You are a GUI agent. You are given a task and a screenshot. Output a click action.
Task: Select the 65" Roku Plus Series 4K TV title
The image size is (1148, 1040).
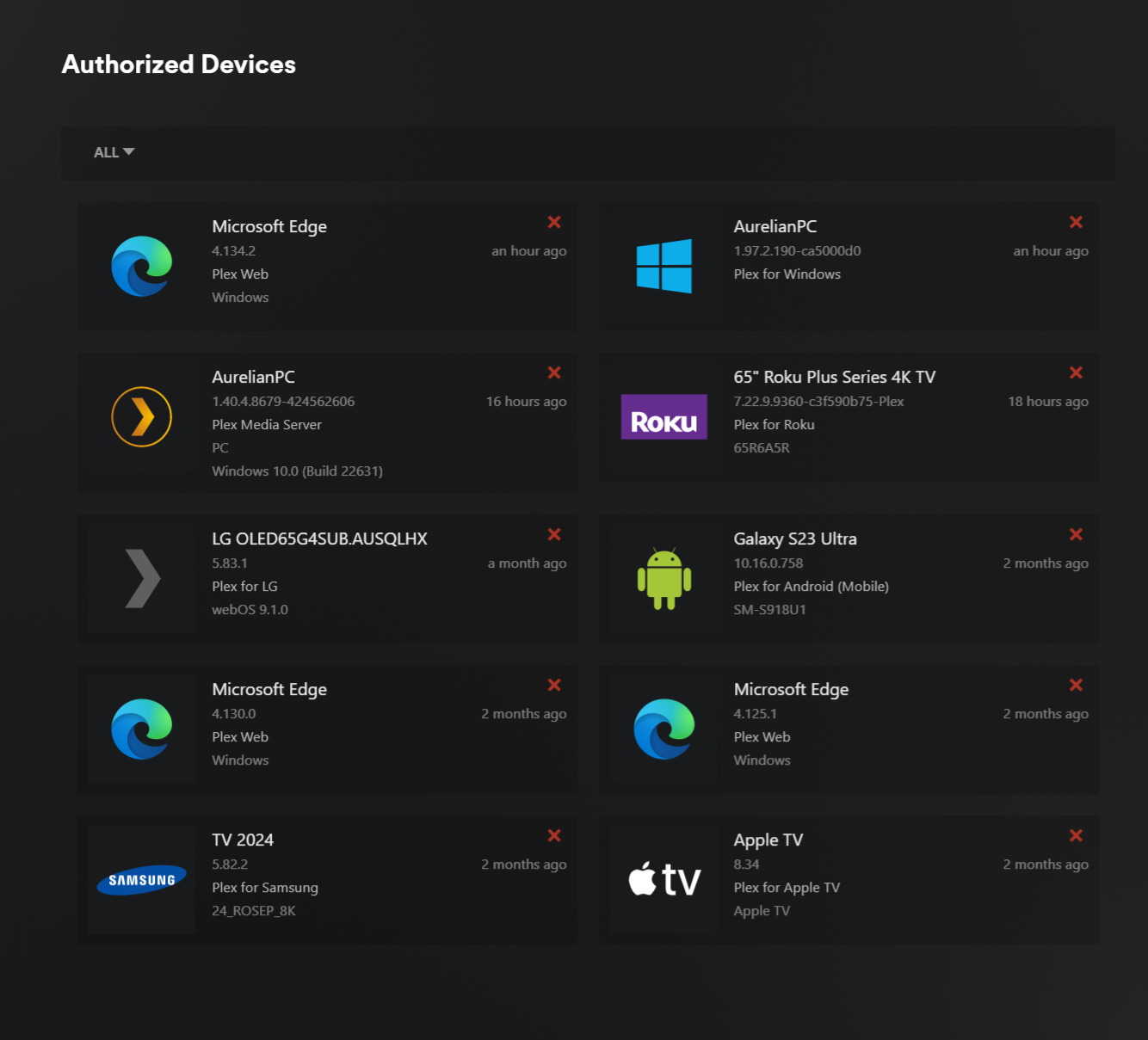835,377
